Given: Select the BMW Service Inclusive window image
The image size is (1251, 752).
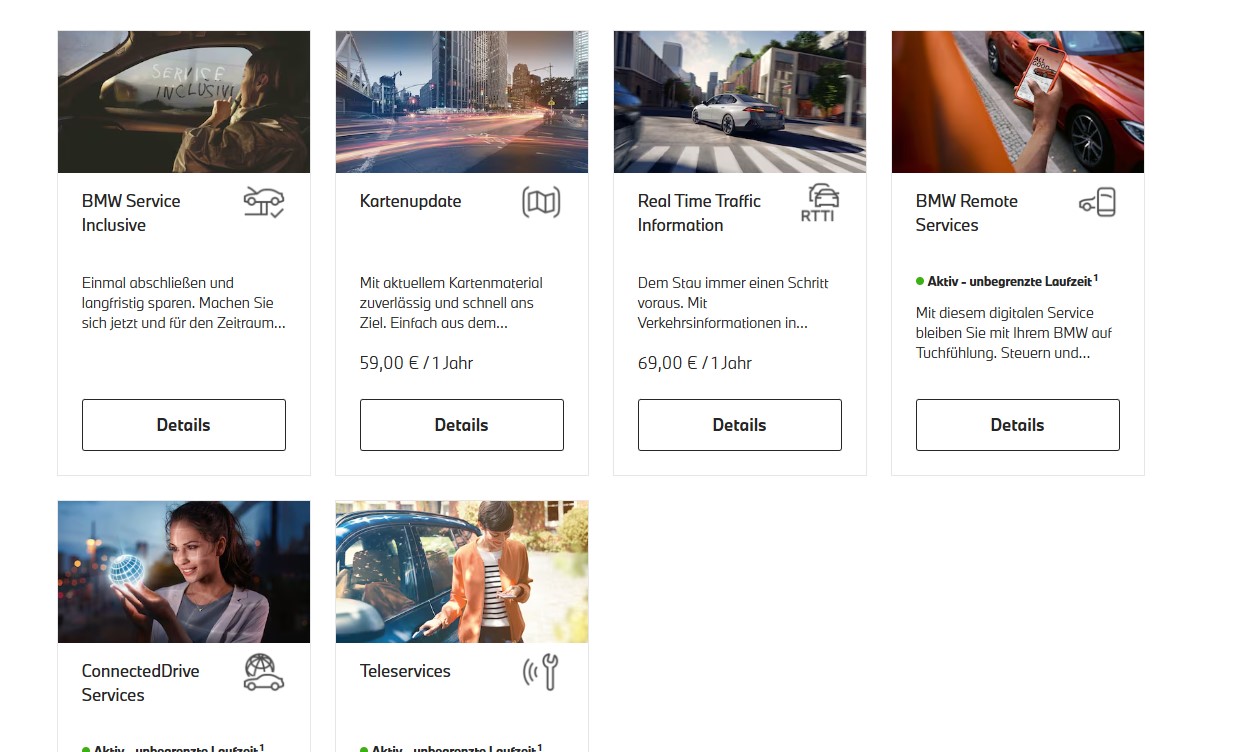Looking at the screenshot, I should click(184, 102).
